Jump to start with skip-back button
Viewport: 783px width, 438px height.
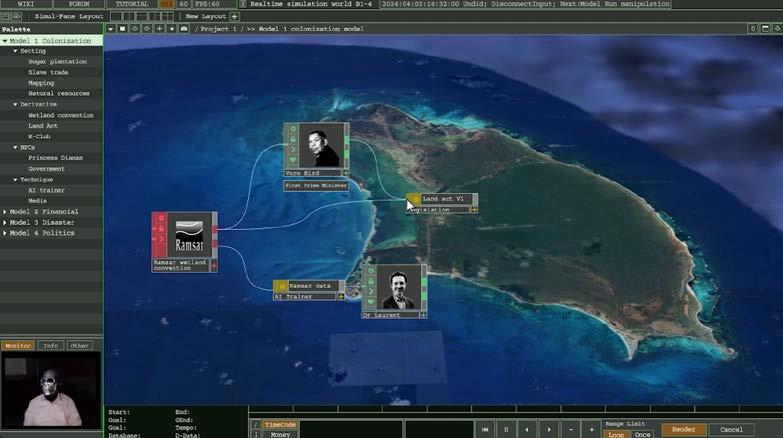(485, 429)
